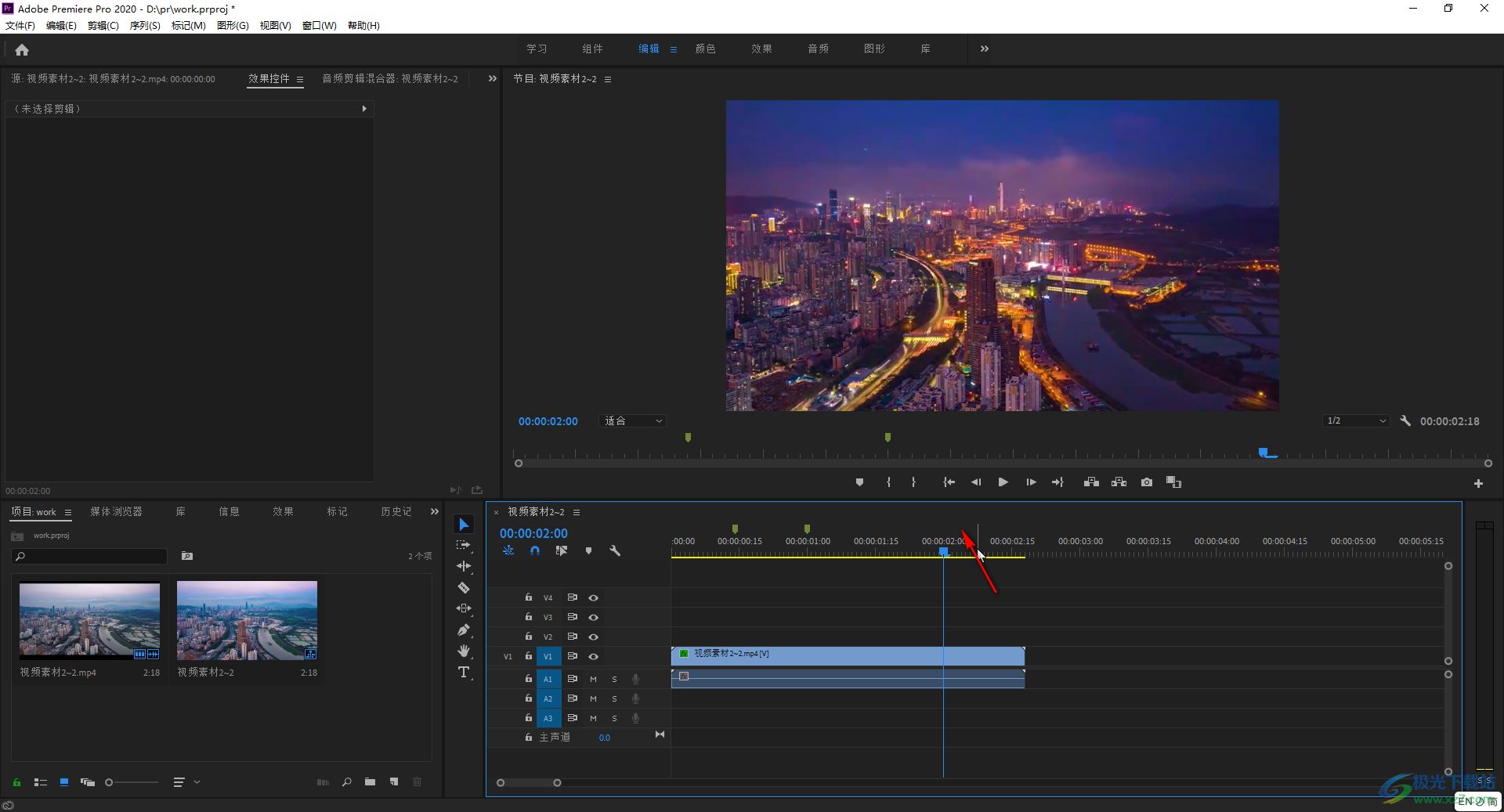
Task: Open the 窗口 menu
Action: (x=319, y=26)
